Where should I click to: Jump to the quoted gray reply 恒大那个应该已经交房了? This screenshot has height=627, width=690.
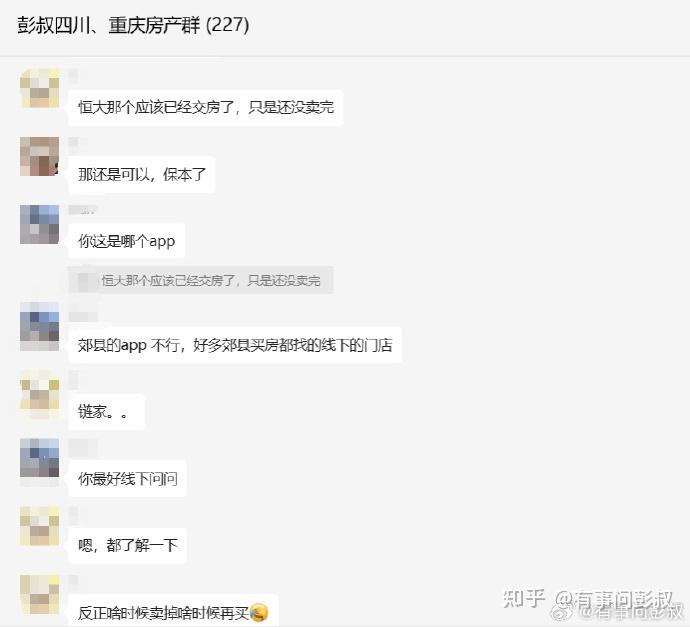(201, 280)
